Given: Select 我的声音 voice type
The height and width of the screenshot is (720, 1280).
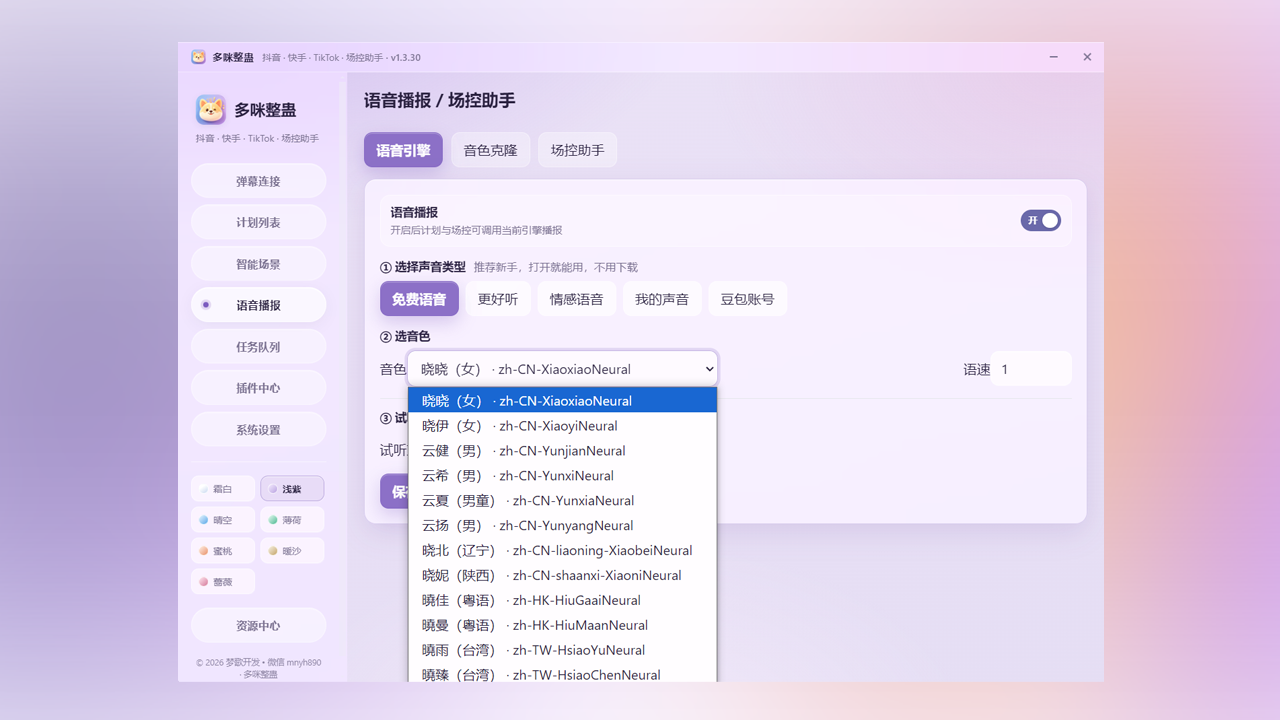Looking at the screenshot, I should point(662,299).
